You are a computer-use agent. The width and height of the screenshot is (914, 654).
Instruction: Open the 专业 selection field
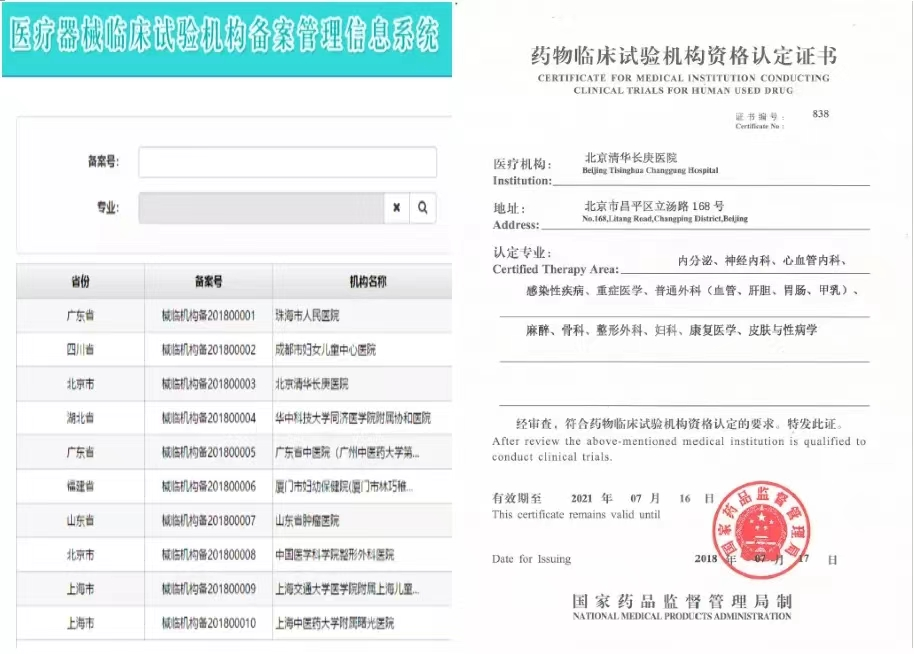coord(261,208)
